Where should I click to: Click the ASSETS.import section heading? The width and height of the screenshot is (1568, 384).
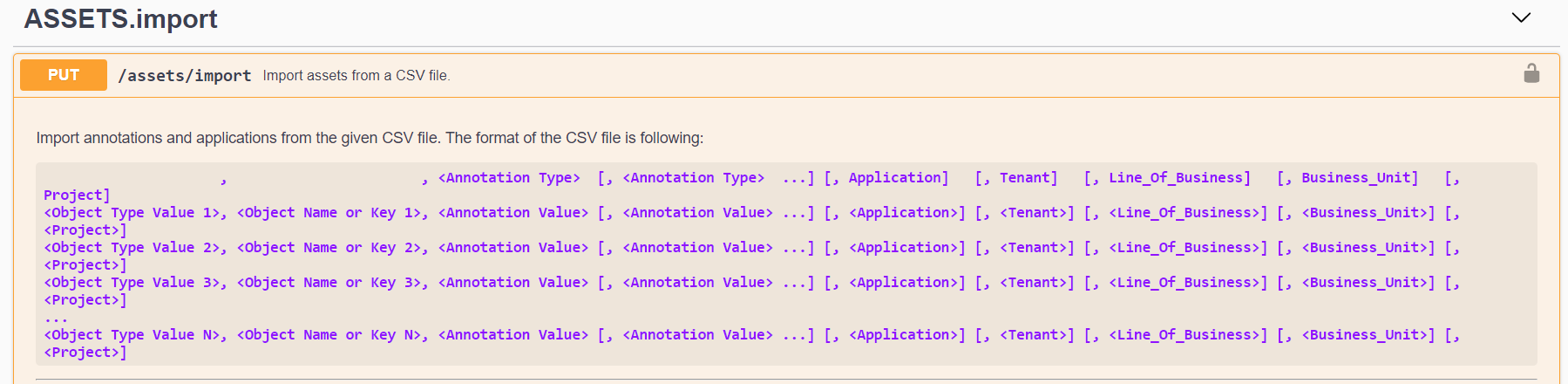(x=121, y=18)
